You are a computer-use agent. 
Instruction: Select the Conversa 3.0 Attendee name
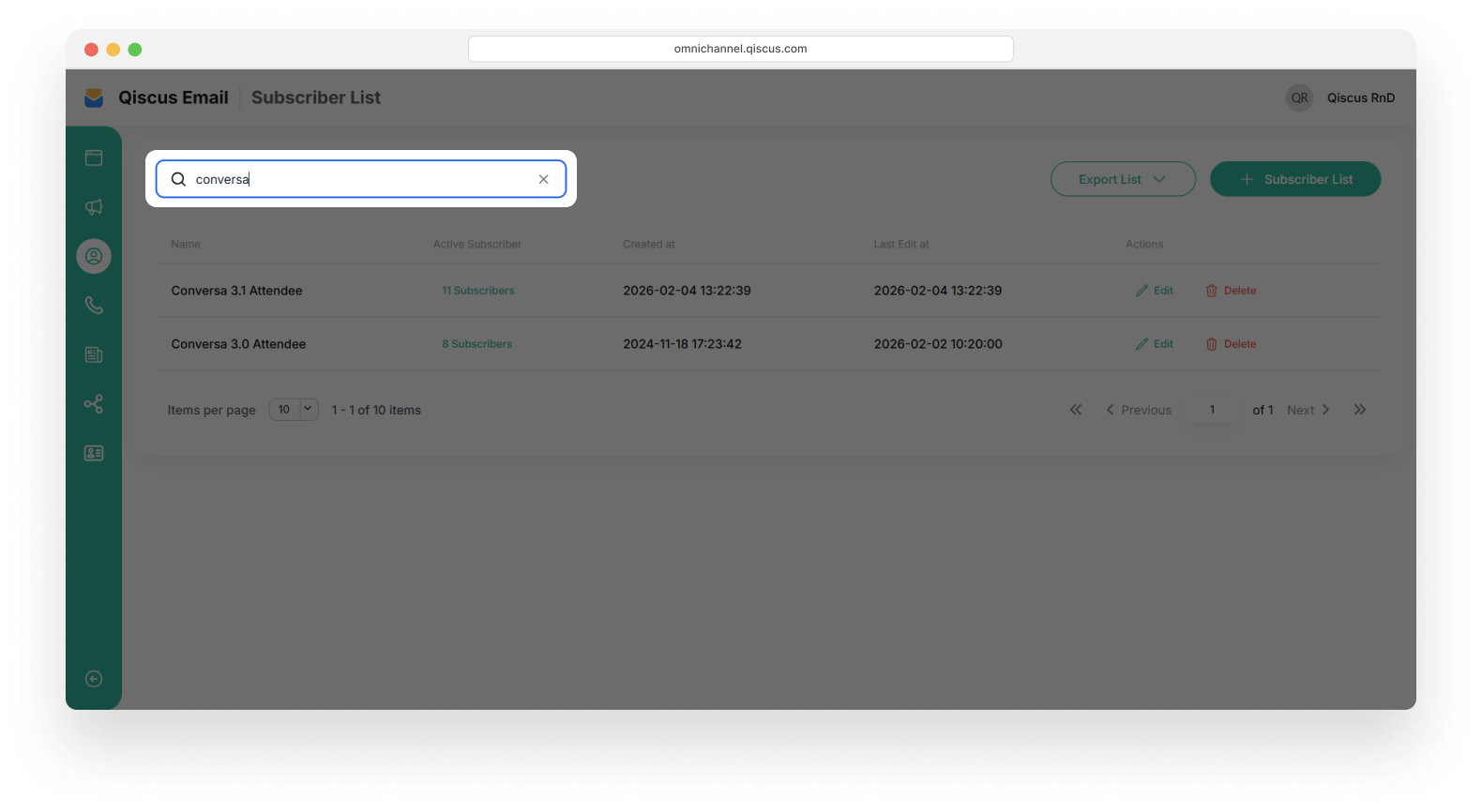[x=238, y=344]
